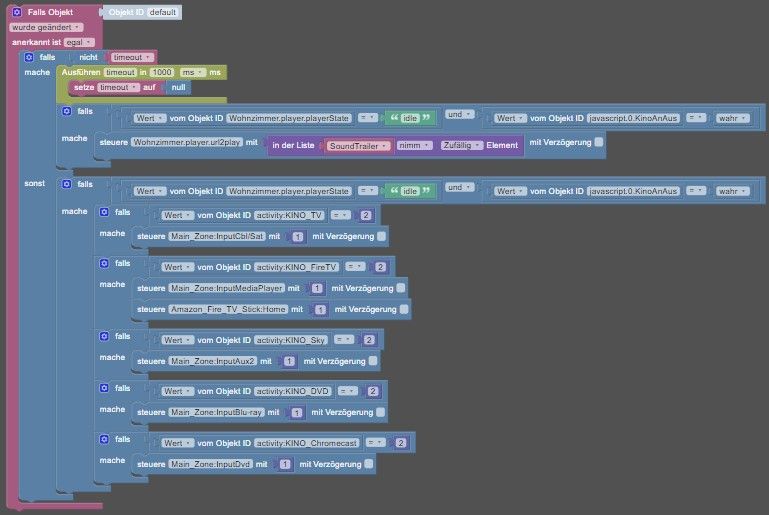Open the SoundTrailer variable dropdown
Screen dimensions: 769x515
click(358, 146)
